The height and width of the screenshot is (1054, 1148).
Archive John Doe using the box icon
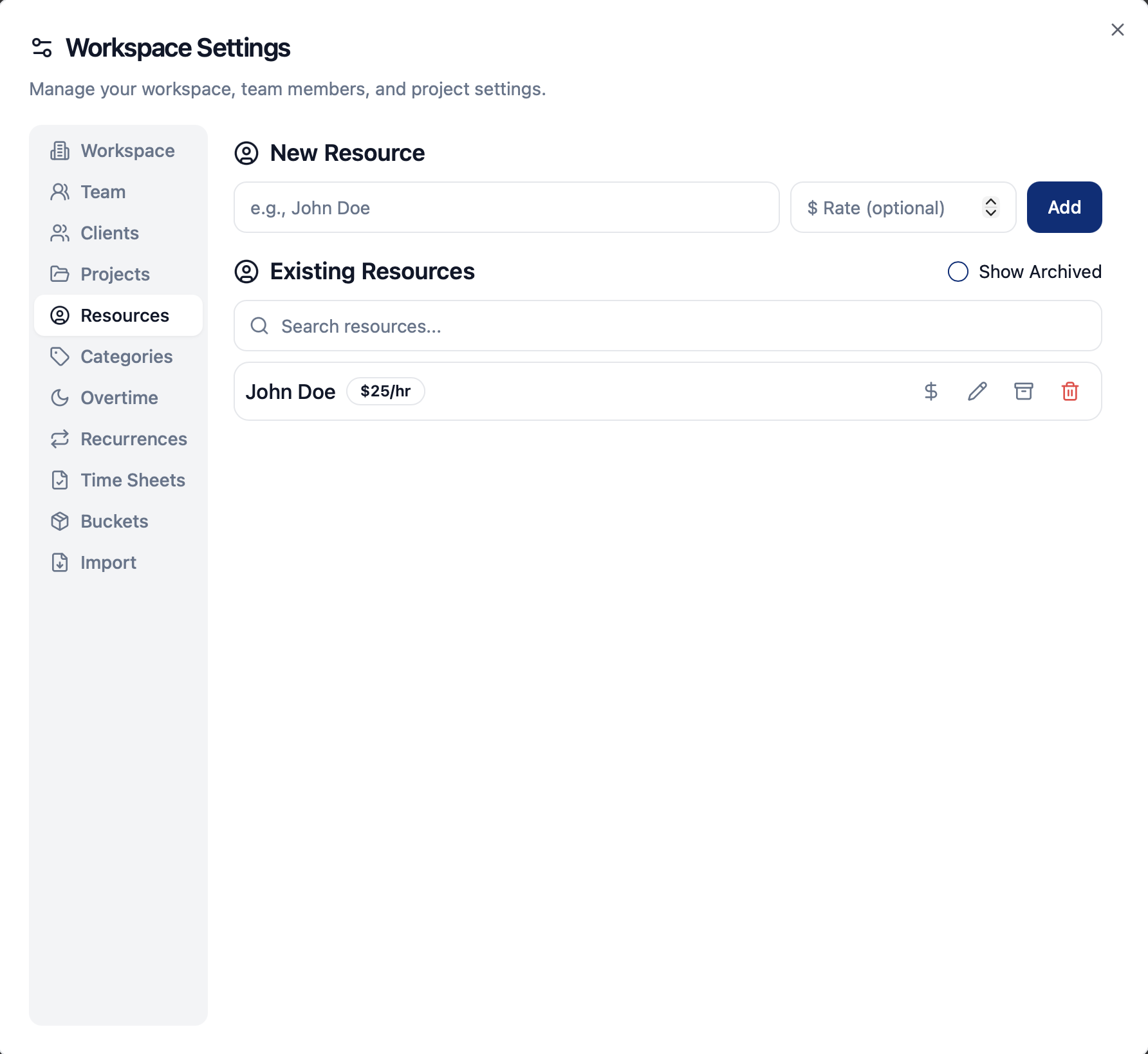pyautogui.click(x=1023, y=391)
